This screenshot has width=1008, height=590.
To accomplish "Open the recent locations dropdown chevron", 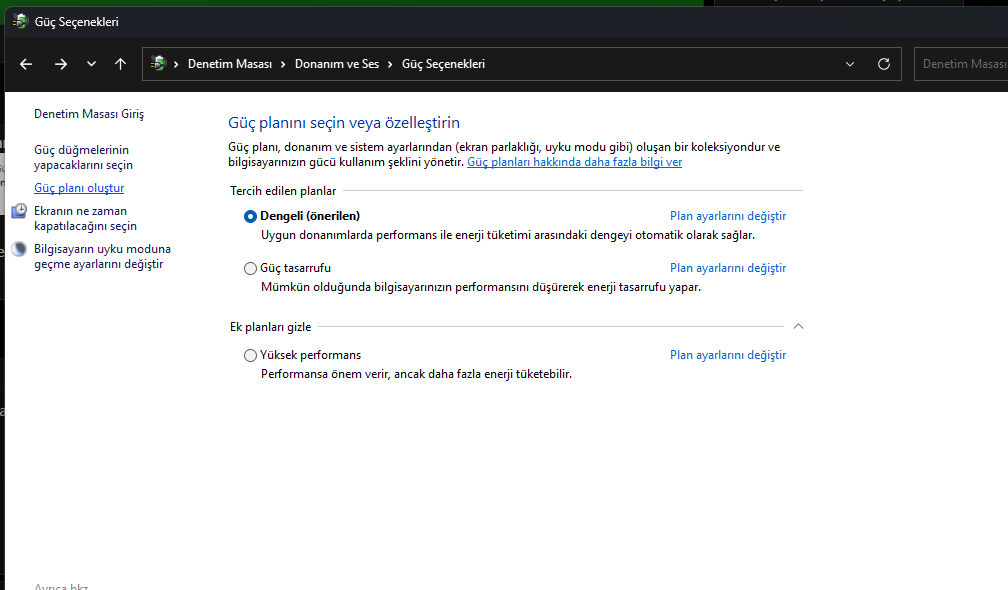I will pyautogui.click(x=91, y=64).
